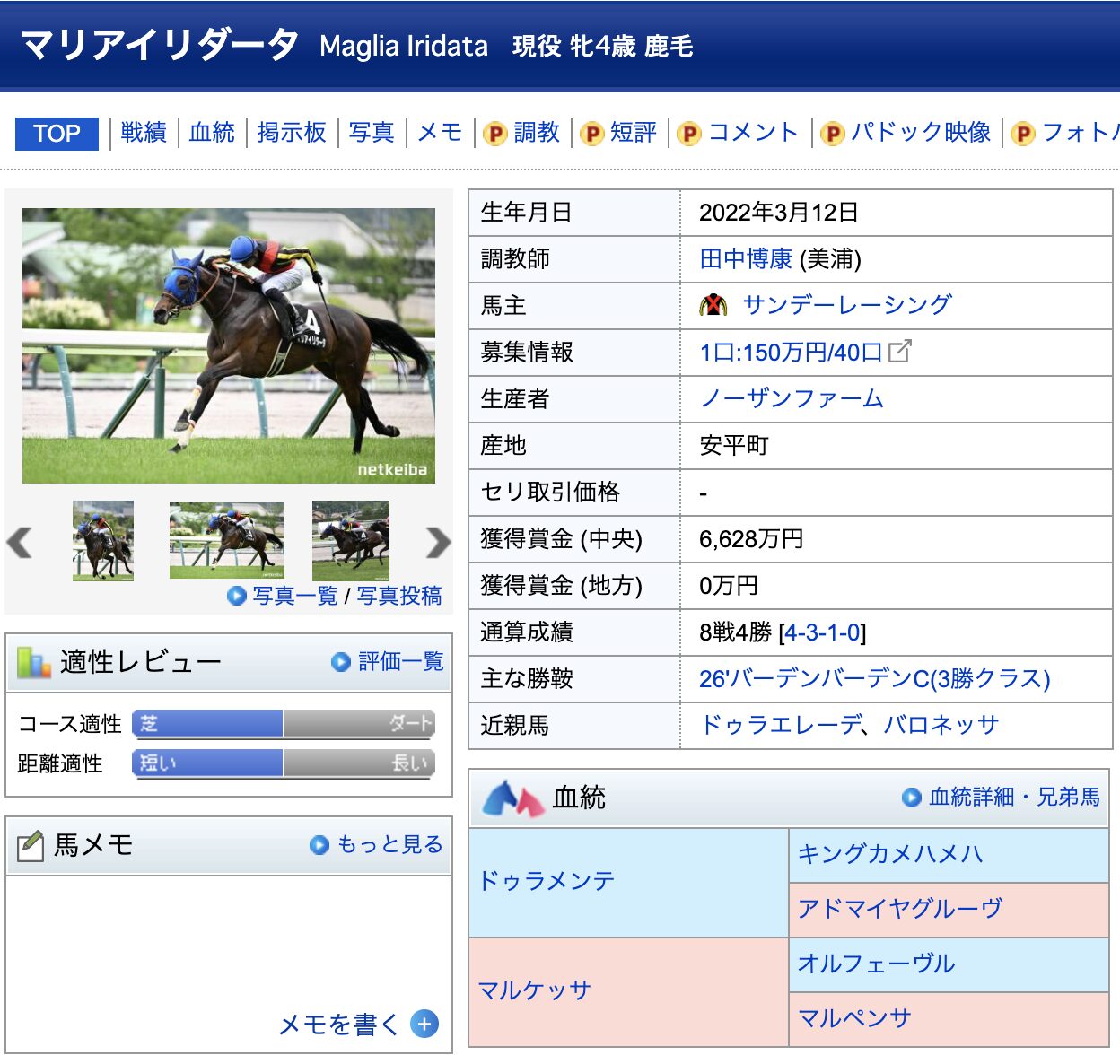Open the 血統 tab in navigation
Screen dimensions: 1120x1064
[212, 133]
